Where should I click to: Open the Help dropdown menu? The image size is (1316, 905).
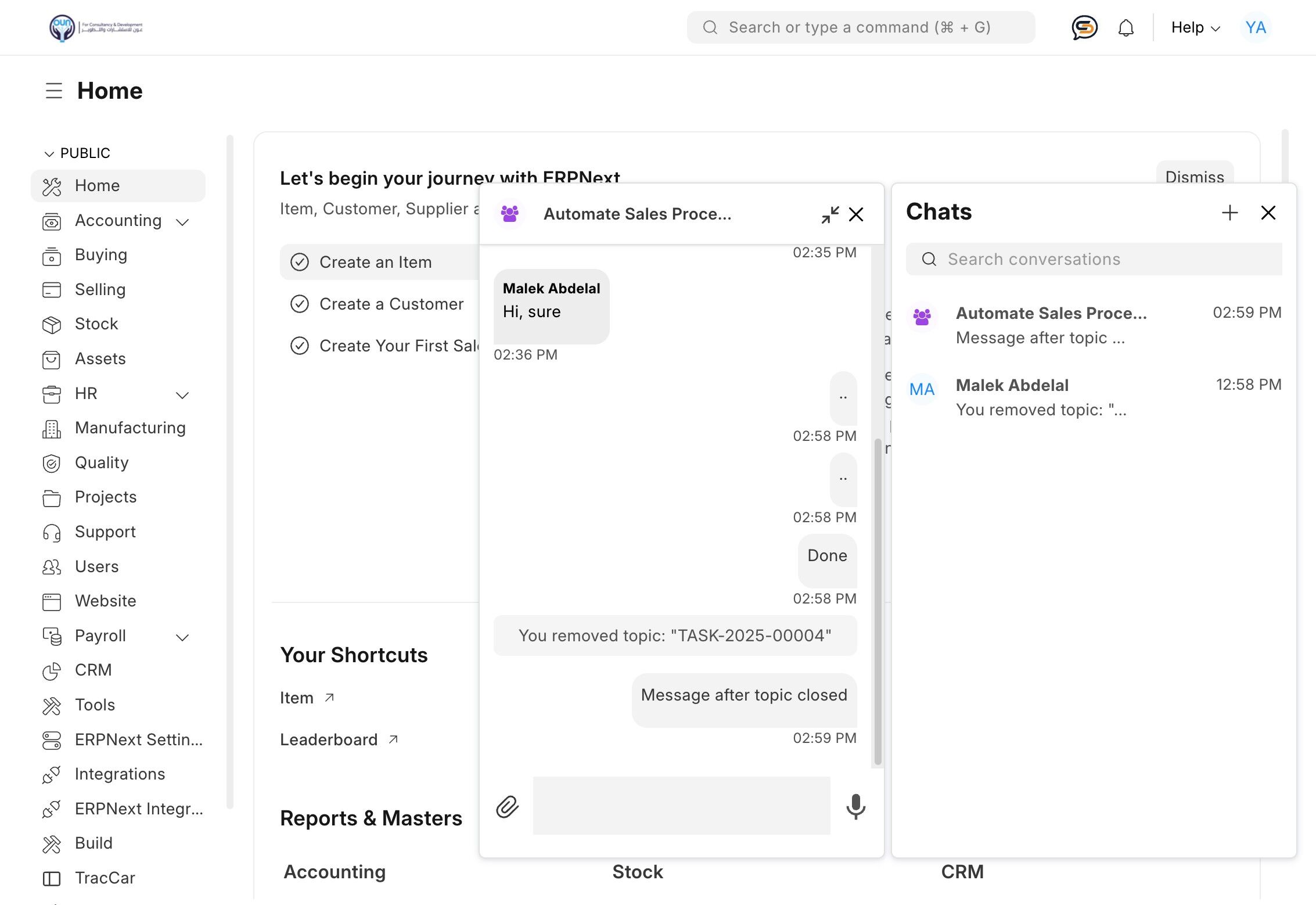1195,27
